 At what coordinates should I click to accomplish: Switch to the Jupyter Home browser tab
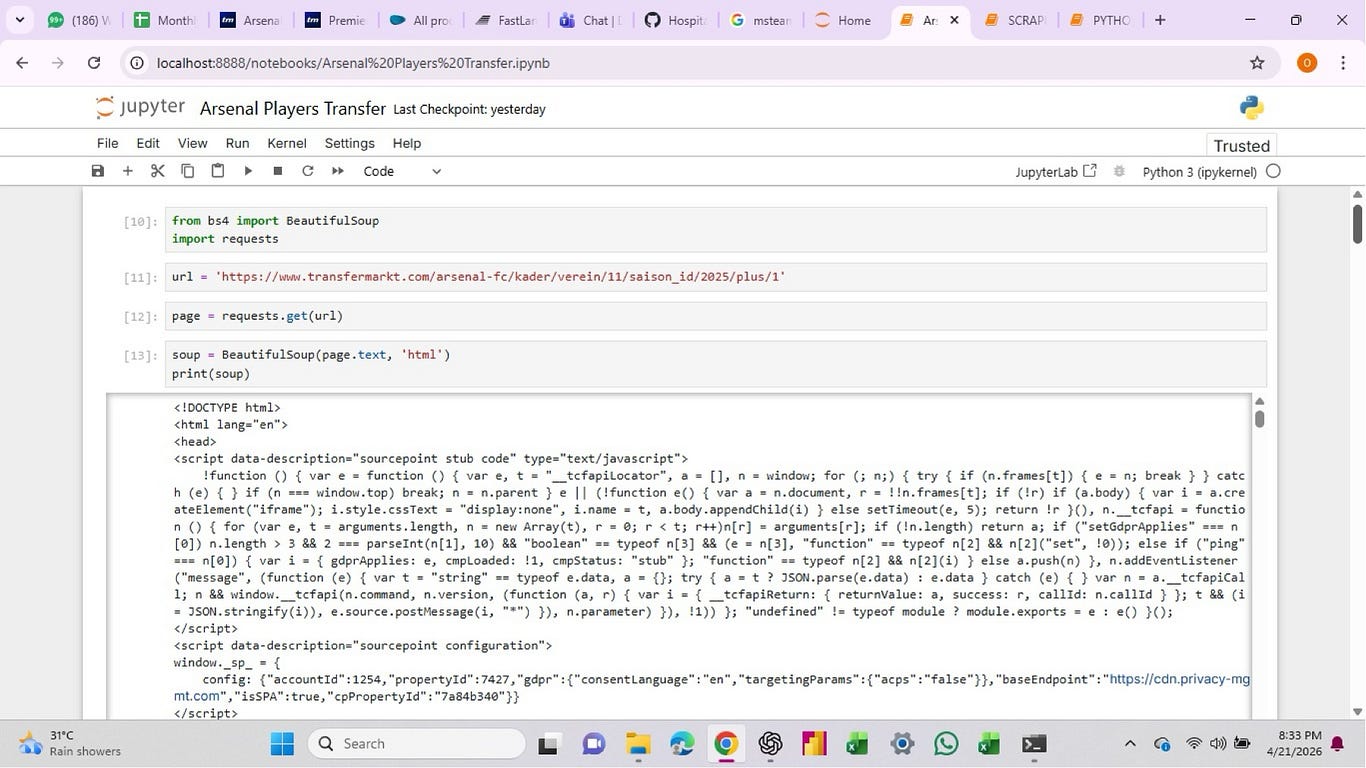pyautogui.click(x=845, y=20)
